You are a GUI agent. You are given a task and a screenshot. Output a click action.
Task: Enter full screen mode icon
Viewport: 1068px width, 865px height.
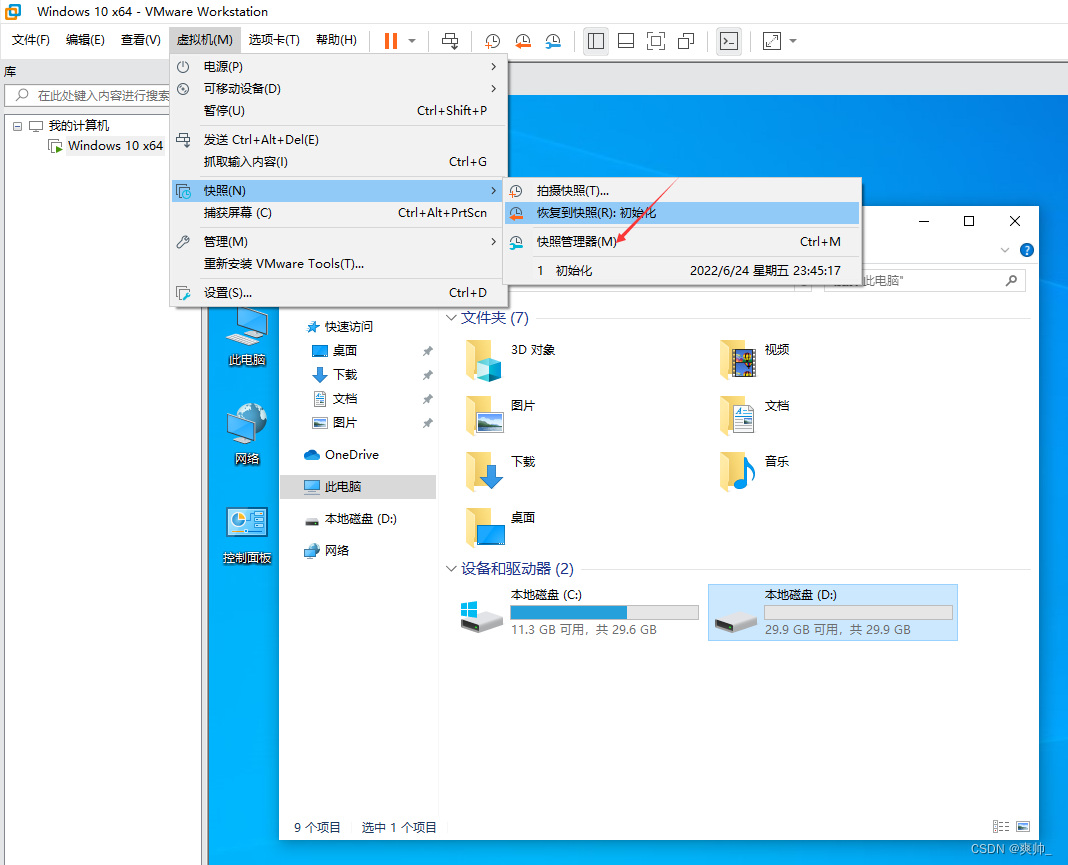click(656, 41)
